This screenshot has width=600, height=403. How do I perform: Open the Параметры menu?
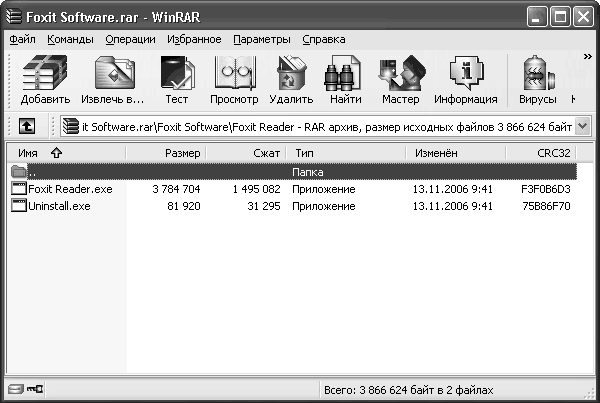(x=262, y=39)
